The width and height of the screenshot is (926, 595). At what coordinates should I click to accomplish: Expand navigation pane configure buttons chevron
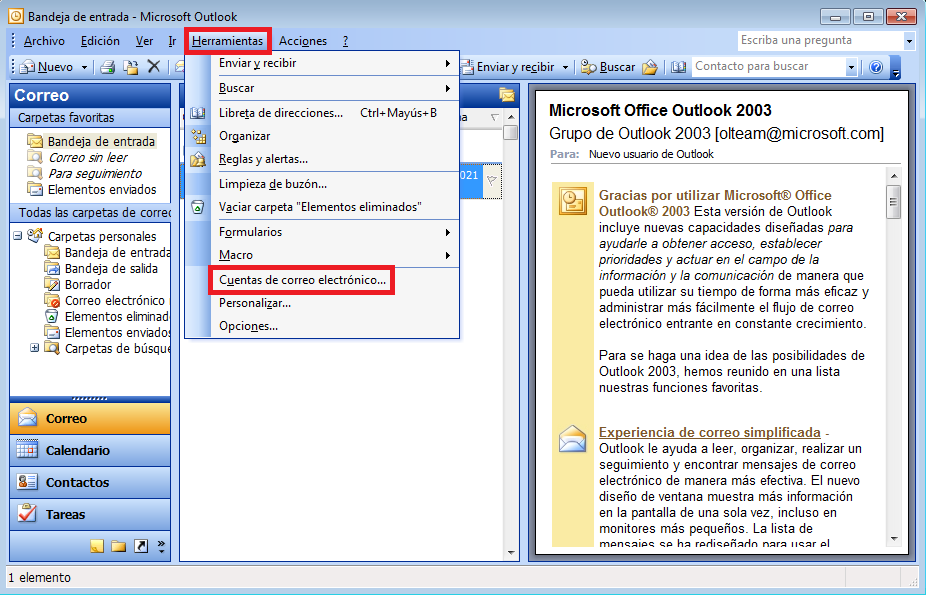pos(161,546)
